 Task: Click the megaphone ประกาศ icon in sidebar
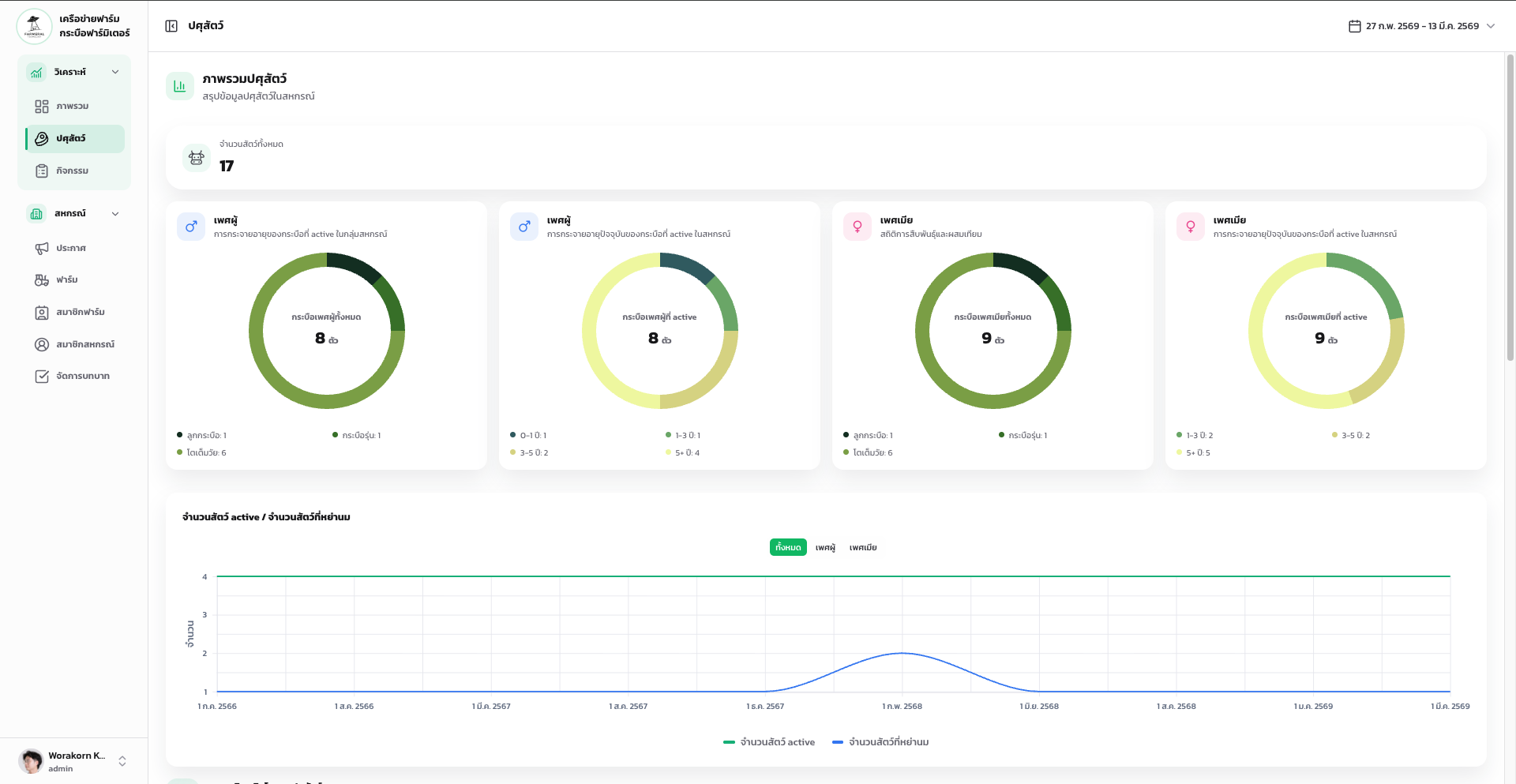click(x=42, y=248)
